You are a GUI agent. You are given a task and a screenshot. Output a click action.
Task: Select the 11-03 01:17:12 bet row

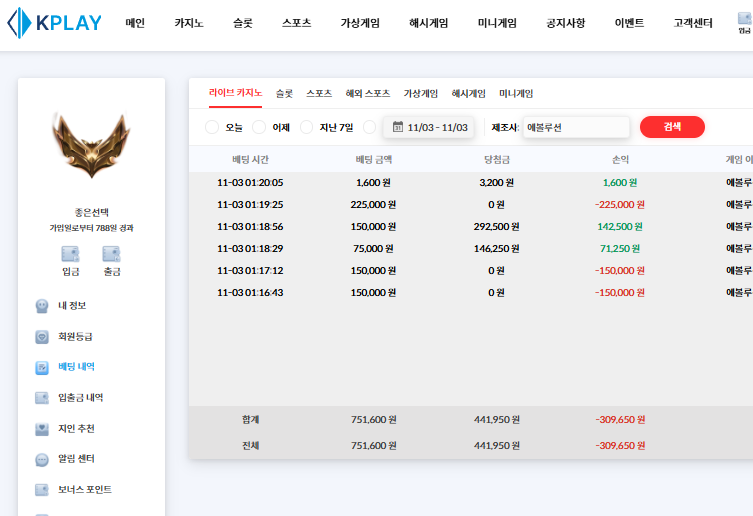point(471,270)
